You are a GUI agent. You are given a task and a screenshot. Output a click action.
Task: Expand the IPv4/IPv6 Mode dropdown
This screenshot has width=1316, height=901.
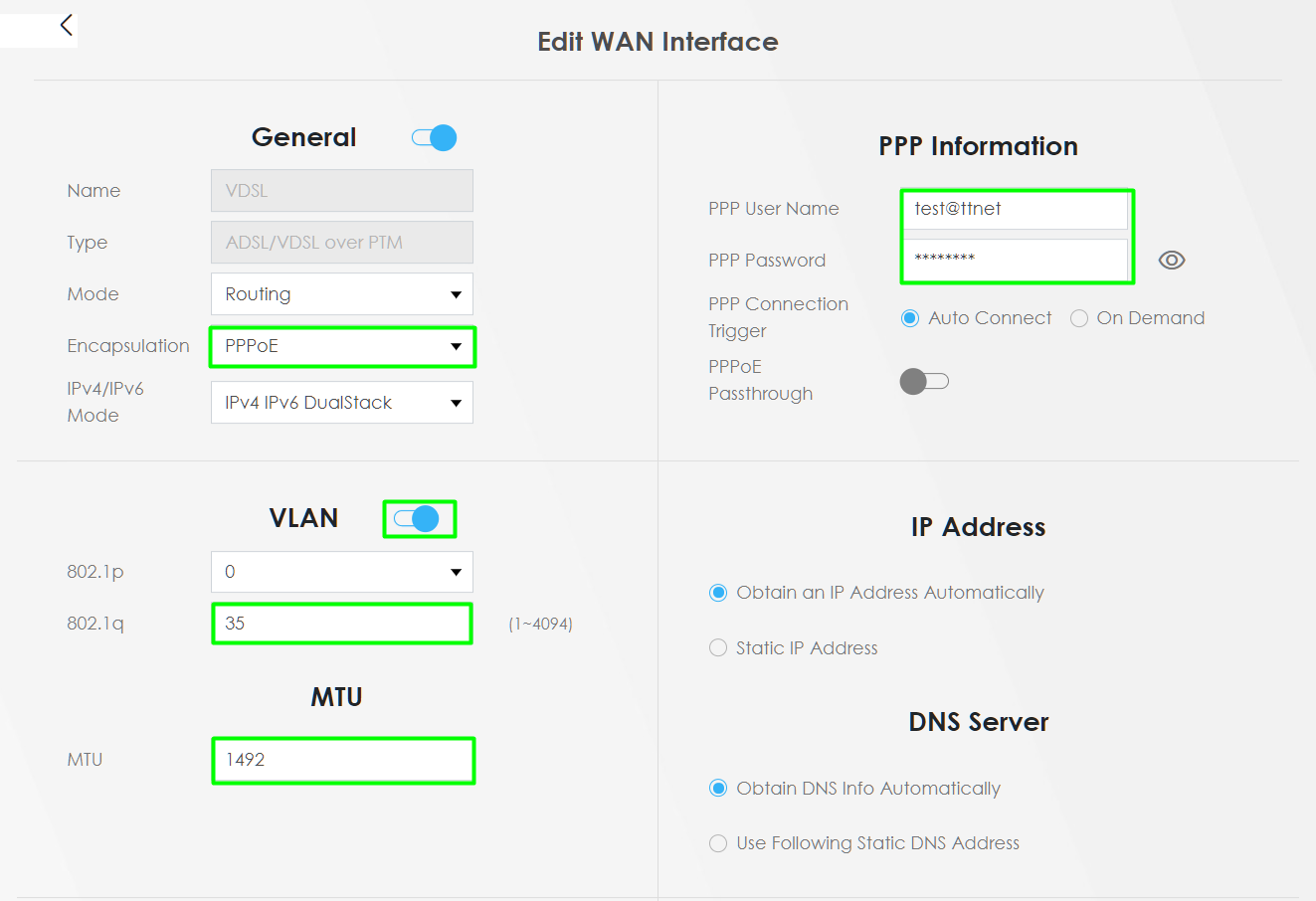point(342,403)
